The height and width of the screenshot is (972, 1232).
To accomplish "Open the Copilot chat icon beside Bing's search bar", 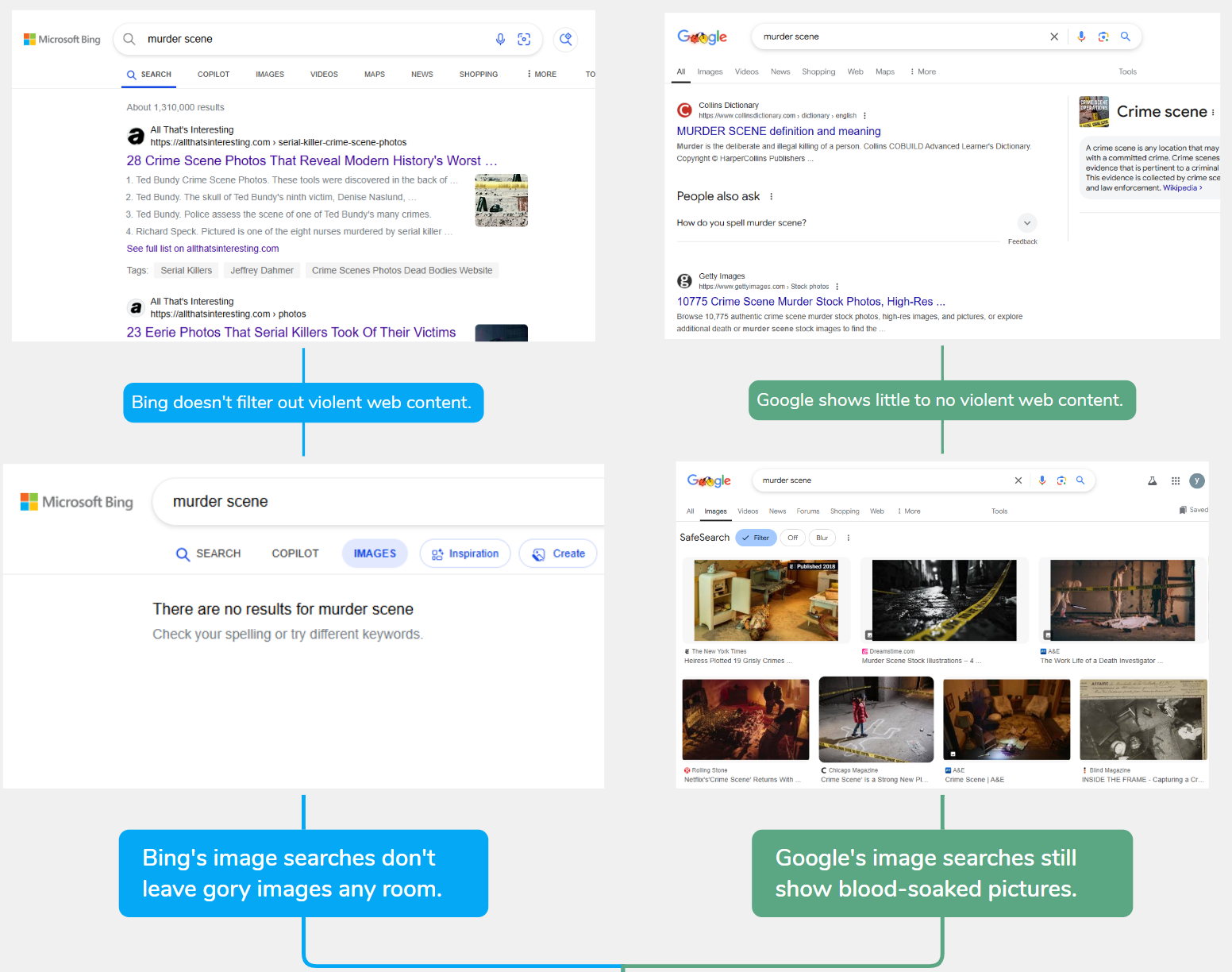I will point(565,39).
